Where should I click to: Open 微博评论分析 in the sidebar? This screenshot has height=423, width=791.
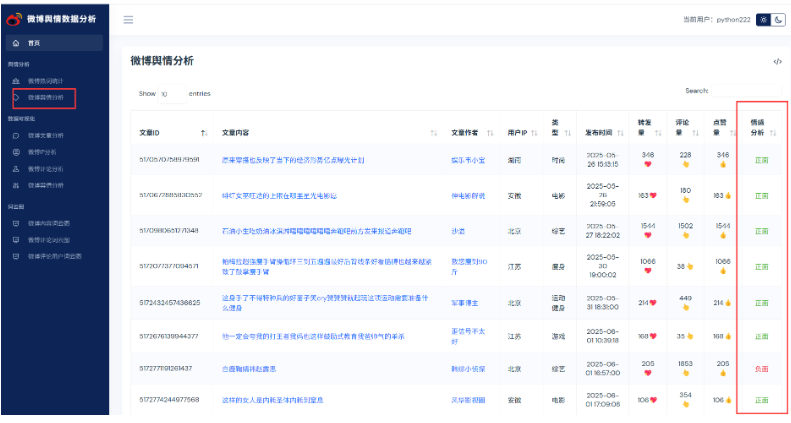[x=45, y=169]
